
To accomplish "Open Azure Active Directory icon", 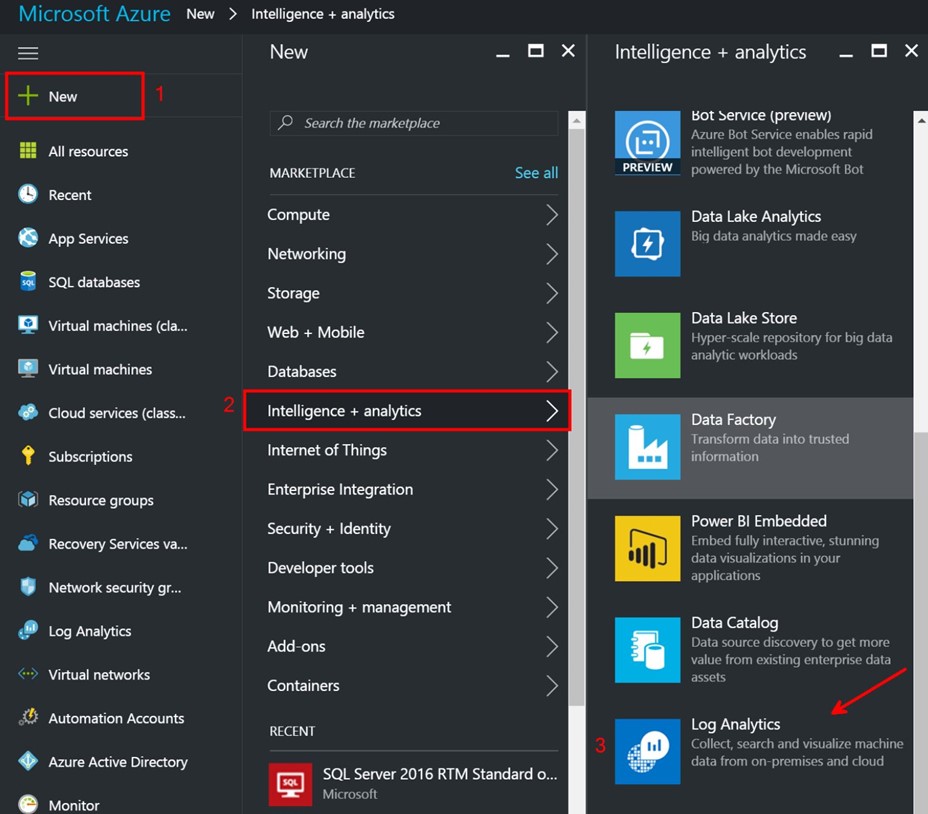I will click(28, 761).
